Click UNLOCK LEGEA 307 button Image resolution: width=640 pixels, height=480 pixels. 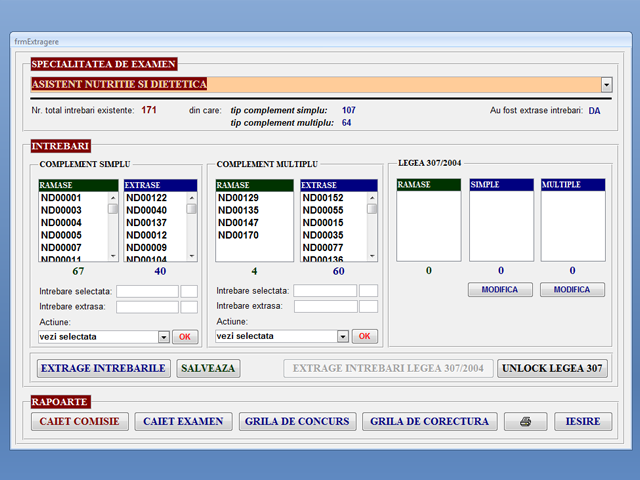pyautogui.click(x=552, y=368)
